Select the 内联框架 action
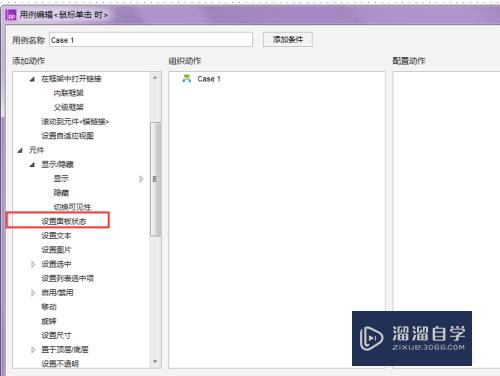 click(68, 93)
